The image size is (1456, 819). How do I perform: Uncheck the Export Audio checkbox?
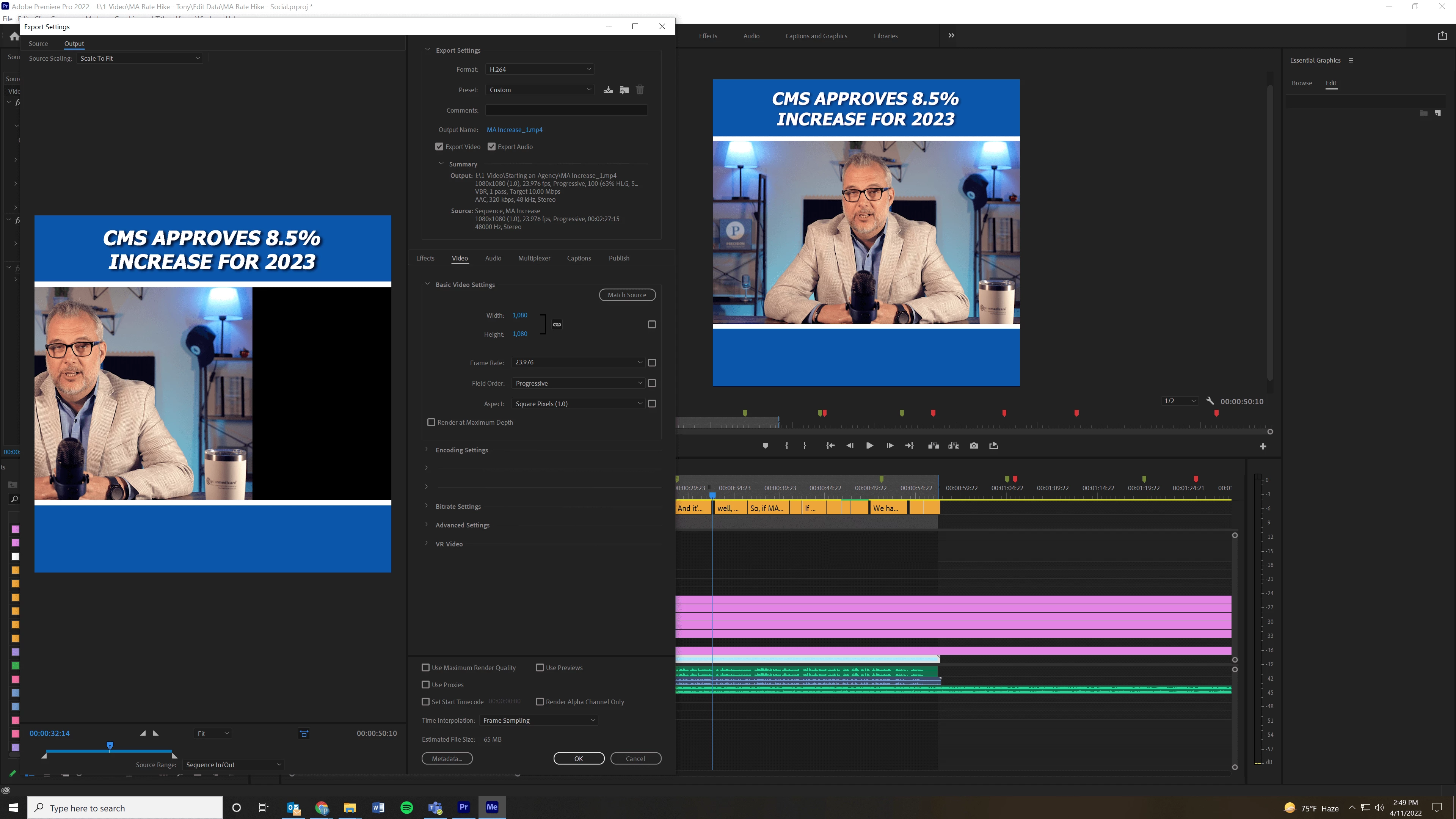point(492,146)
